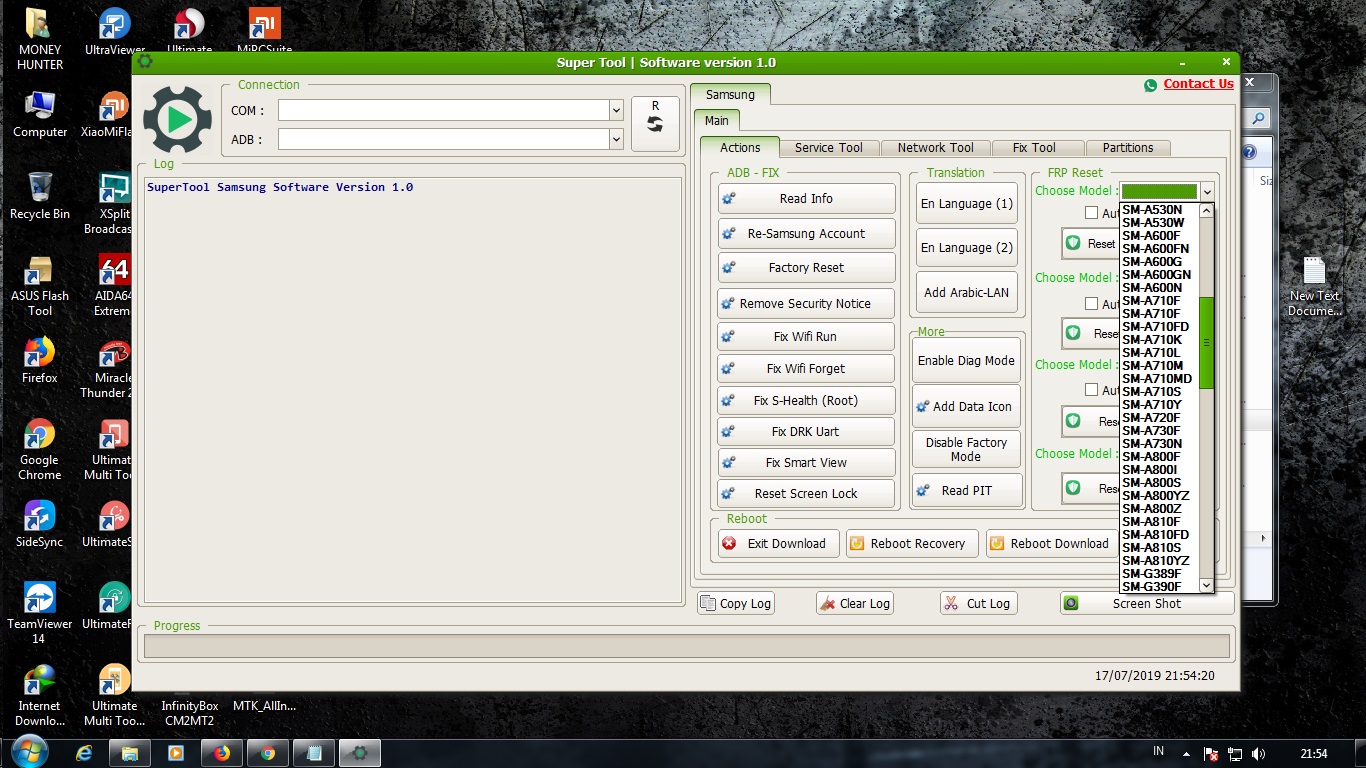Open the Partitions tab
Image resolution: width=1366 pixels, height=768 pixels.
point(1128,148)
